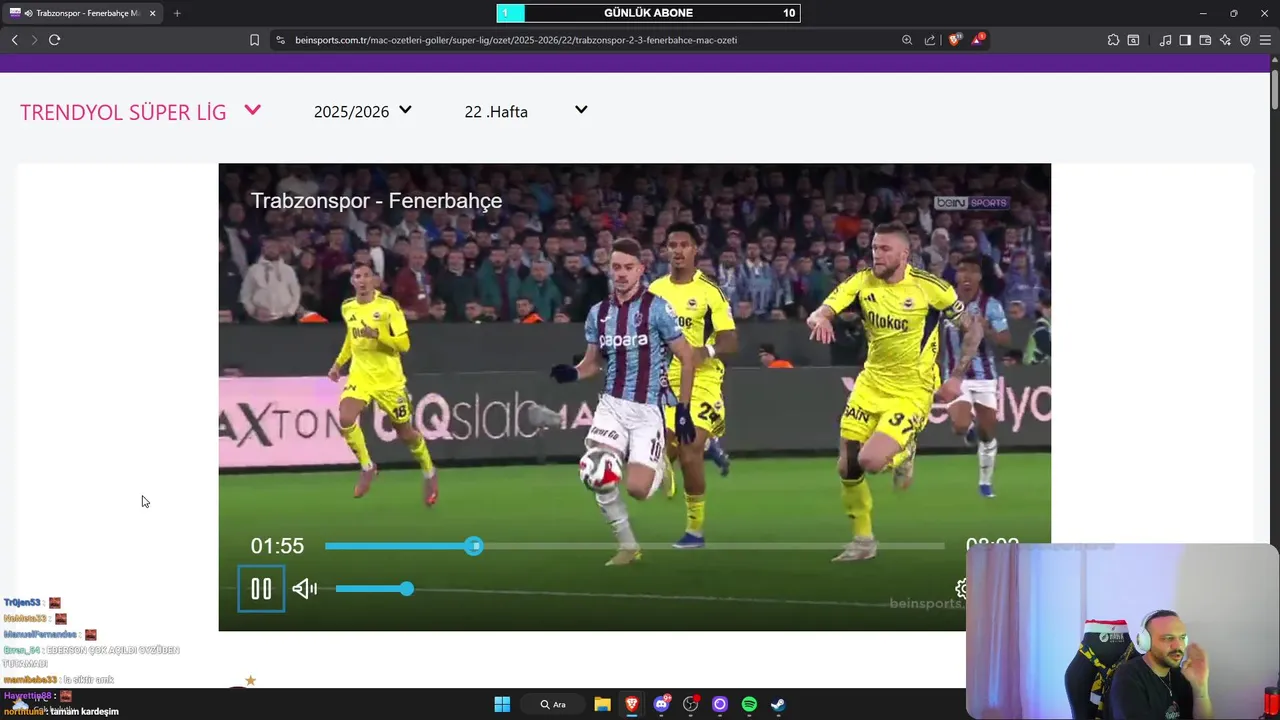Viewport: 1280px width, 720px height.
Task: Click the 01:55 elapsed time label
Action: point(277,546)
